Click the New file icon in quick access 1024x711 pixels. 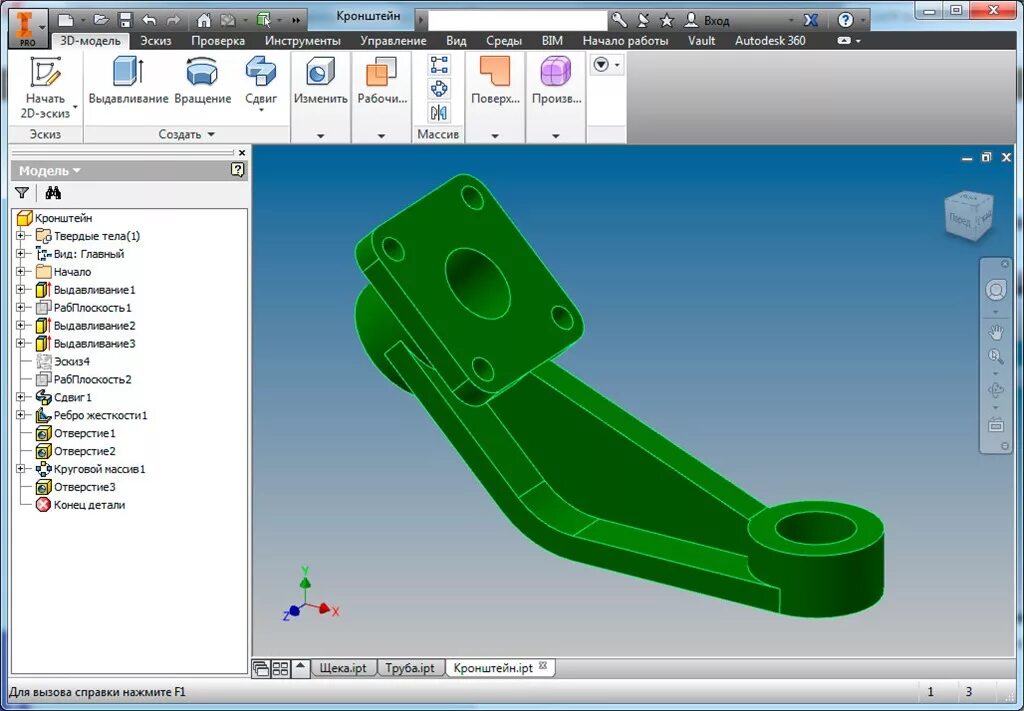(x=65, y=20)
